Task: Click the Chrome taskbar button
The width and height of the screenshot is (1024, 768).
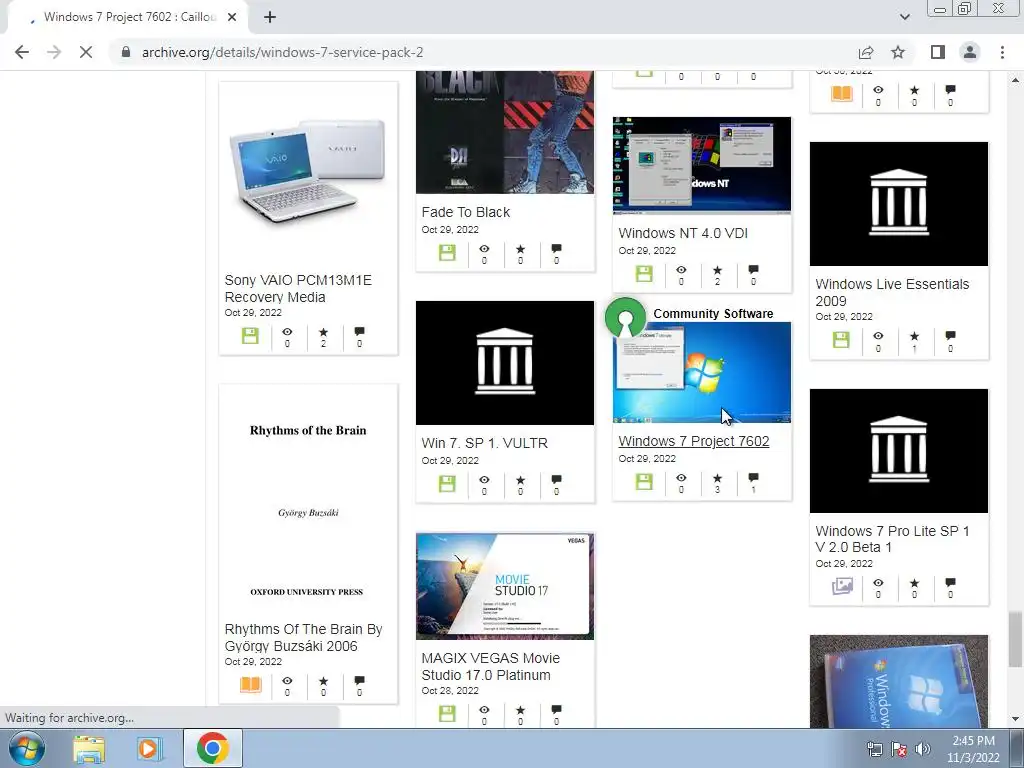Action: [212, 748]
